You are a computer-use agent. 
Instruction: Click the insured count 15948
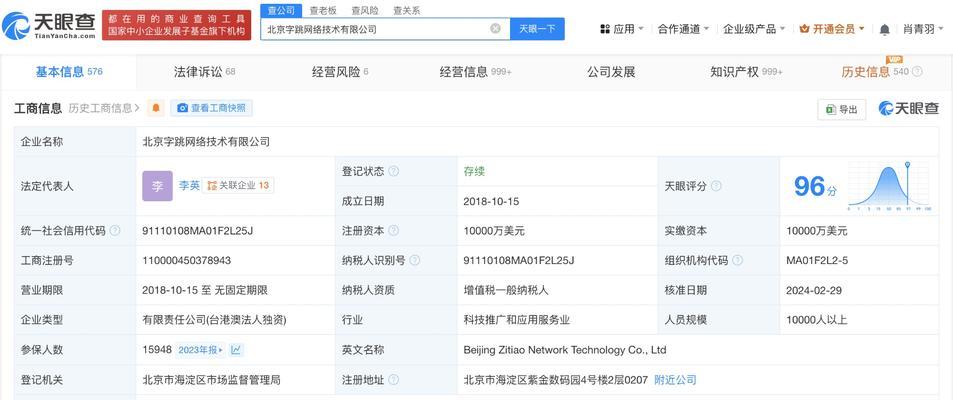157,350
